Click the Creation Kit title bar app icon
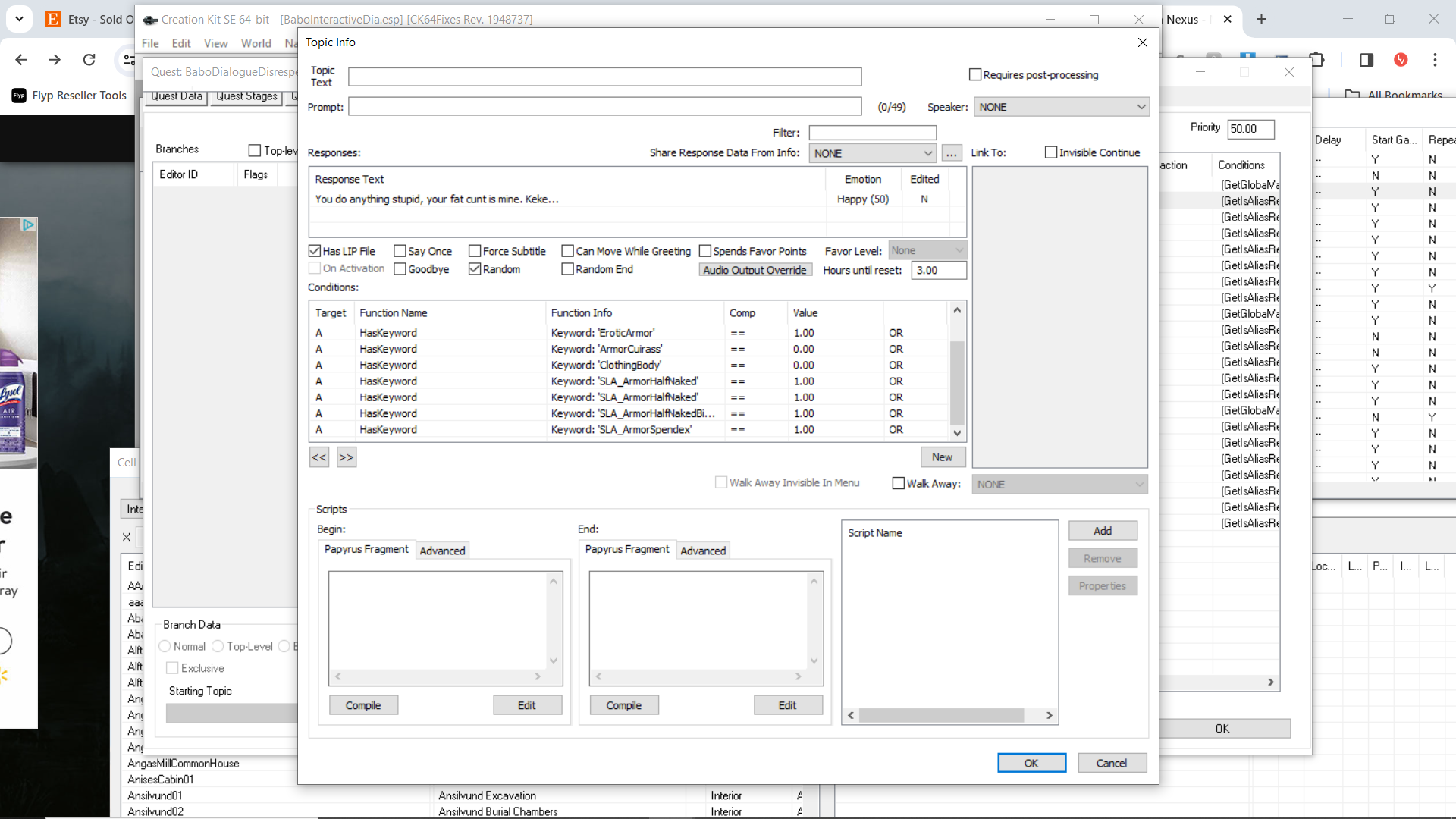The image size is (1456, 819). [x=150, y=20]
